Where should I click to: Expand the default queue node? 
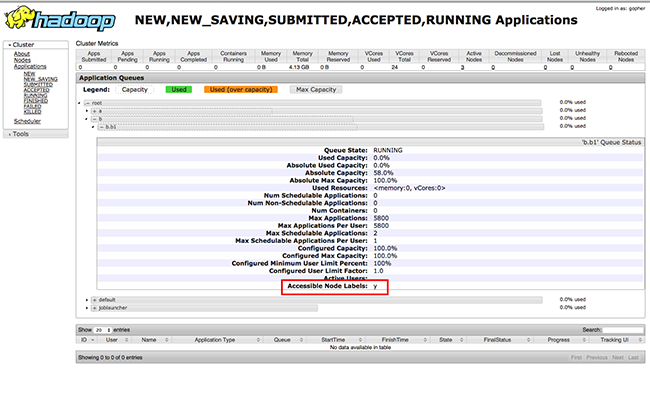tap(94, 299)
